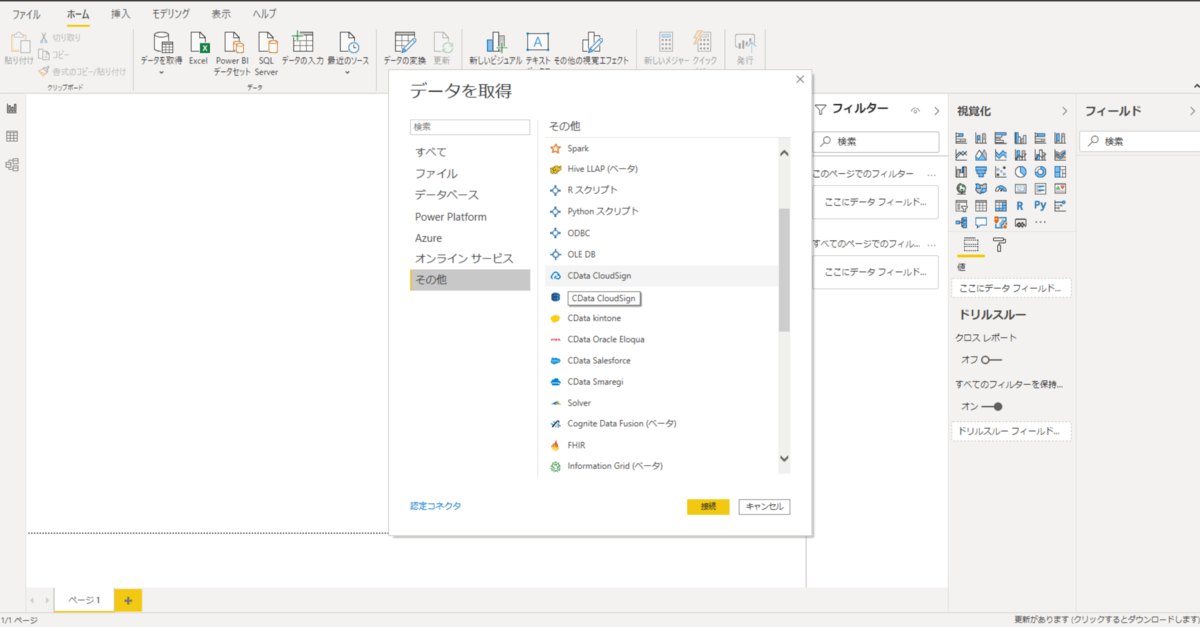
Task: Open the ファイル menu tab
Action: coord(26,14)
